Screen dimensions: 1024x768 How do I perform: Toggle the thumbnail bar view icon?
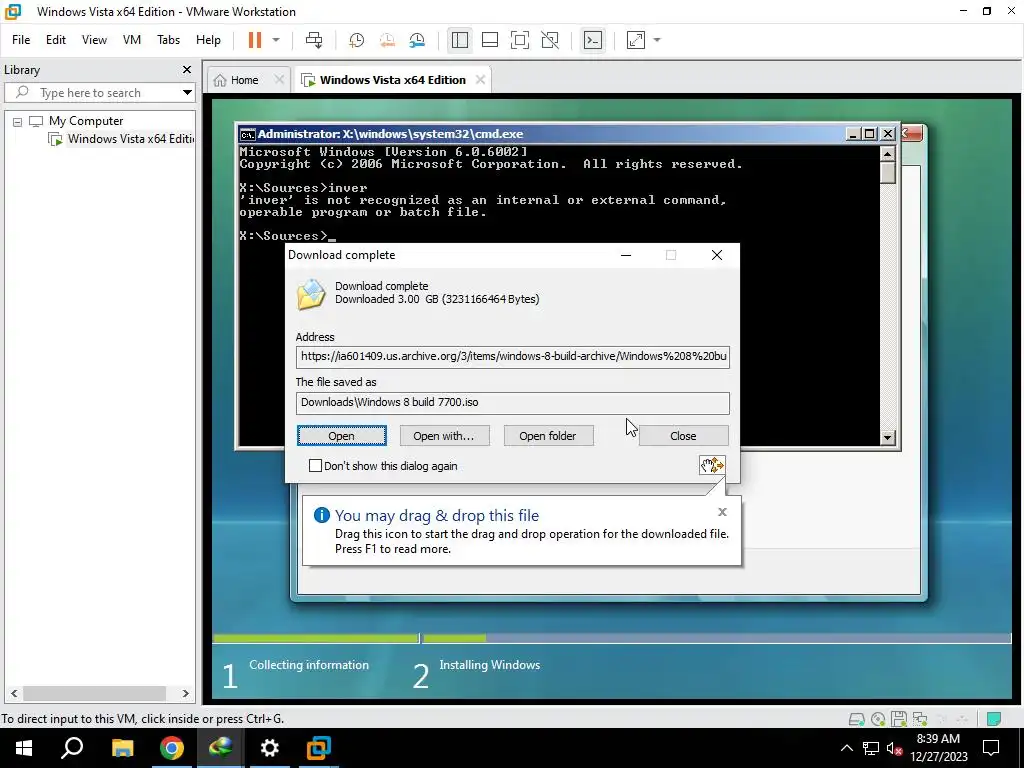tap(490, 40)
